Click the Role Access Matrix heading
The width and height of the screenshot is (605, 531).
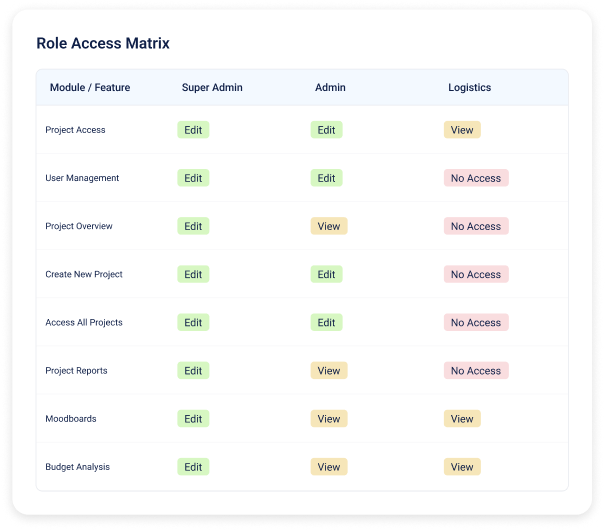coord(103,44)
